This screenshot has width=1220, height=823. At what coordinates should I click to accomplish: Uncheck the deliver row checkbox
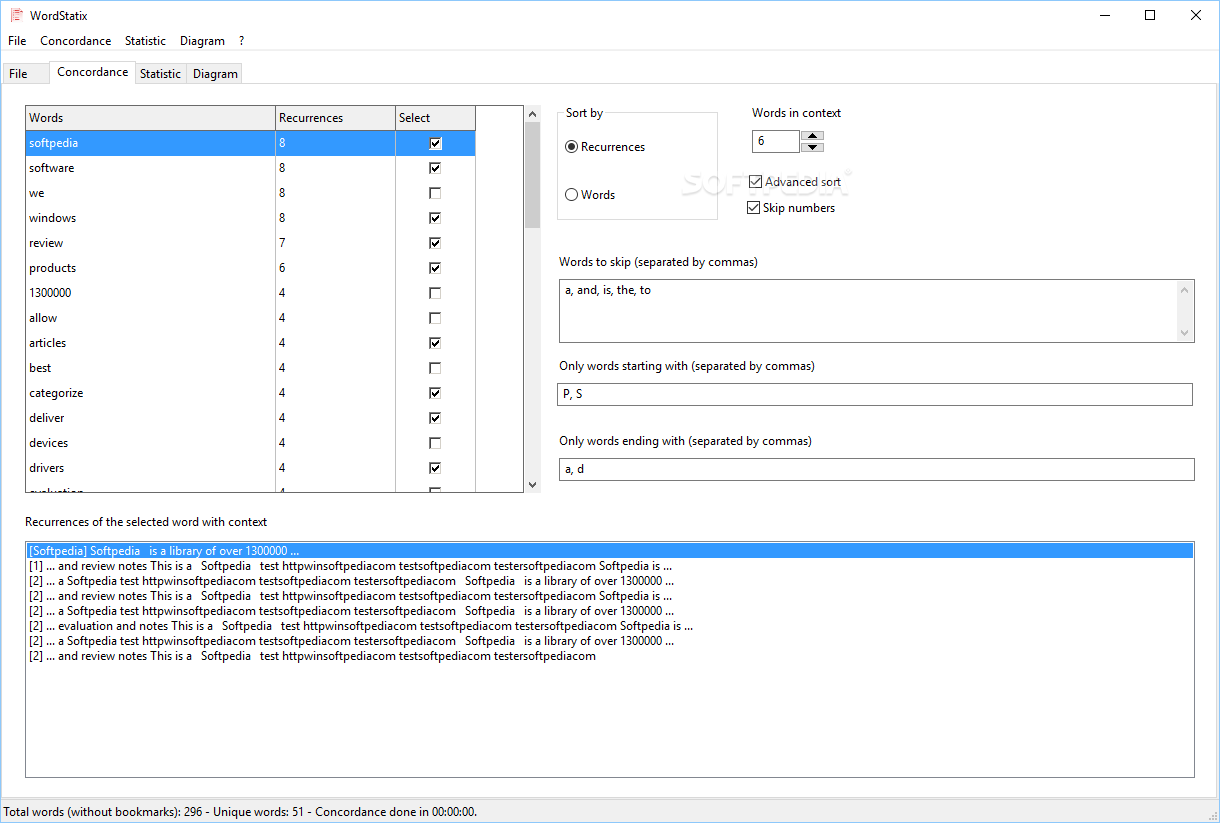point(435,418)
